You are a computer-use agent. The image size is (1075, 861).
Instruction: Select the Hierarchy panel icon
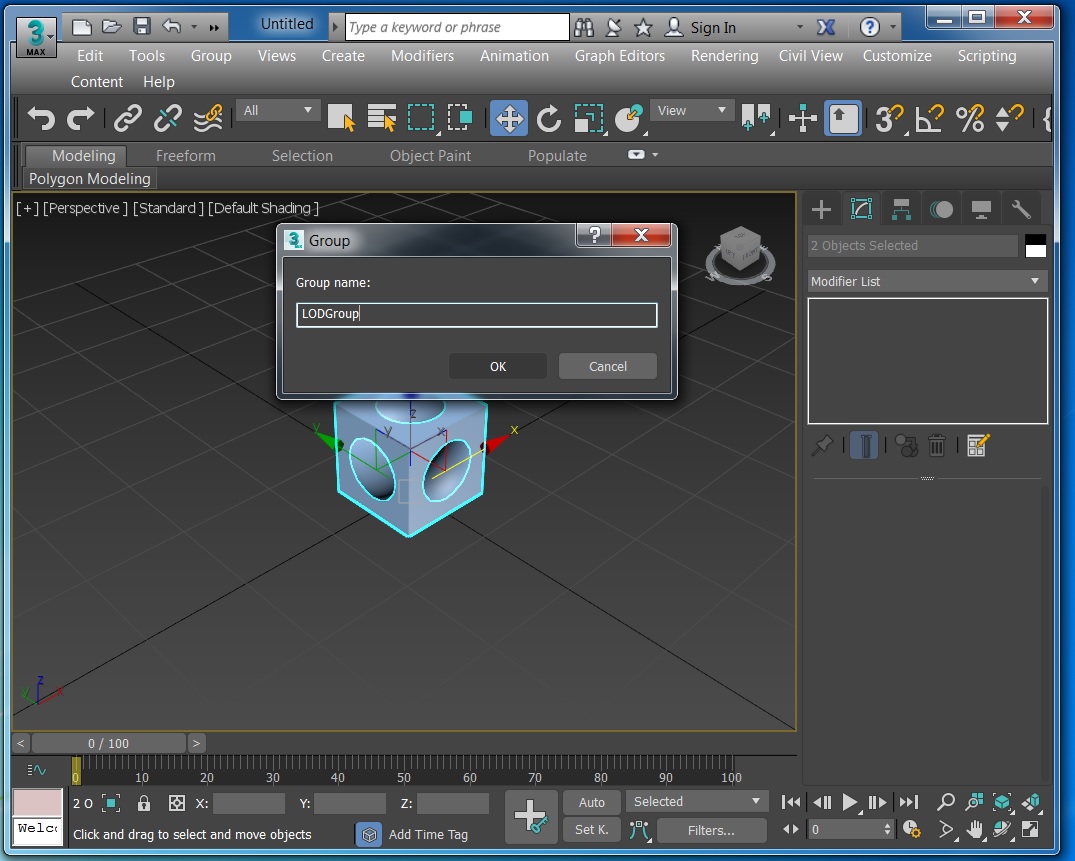[901, 208]
